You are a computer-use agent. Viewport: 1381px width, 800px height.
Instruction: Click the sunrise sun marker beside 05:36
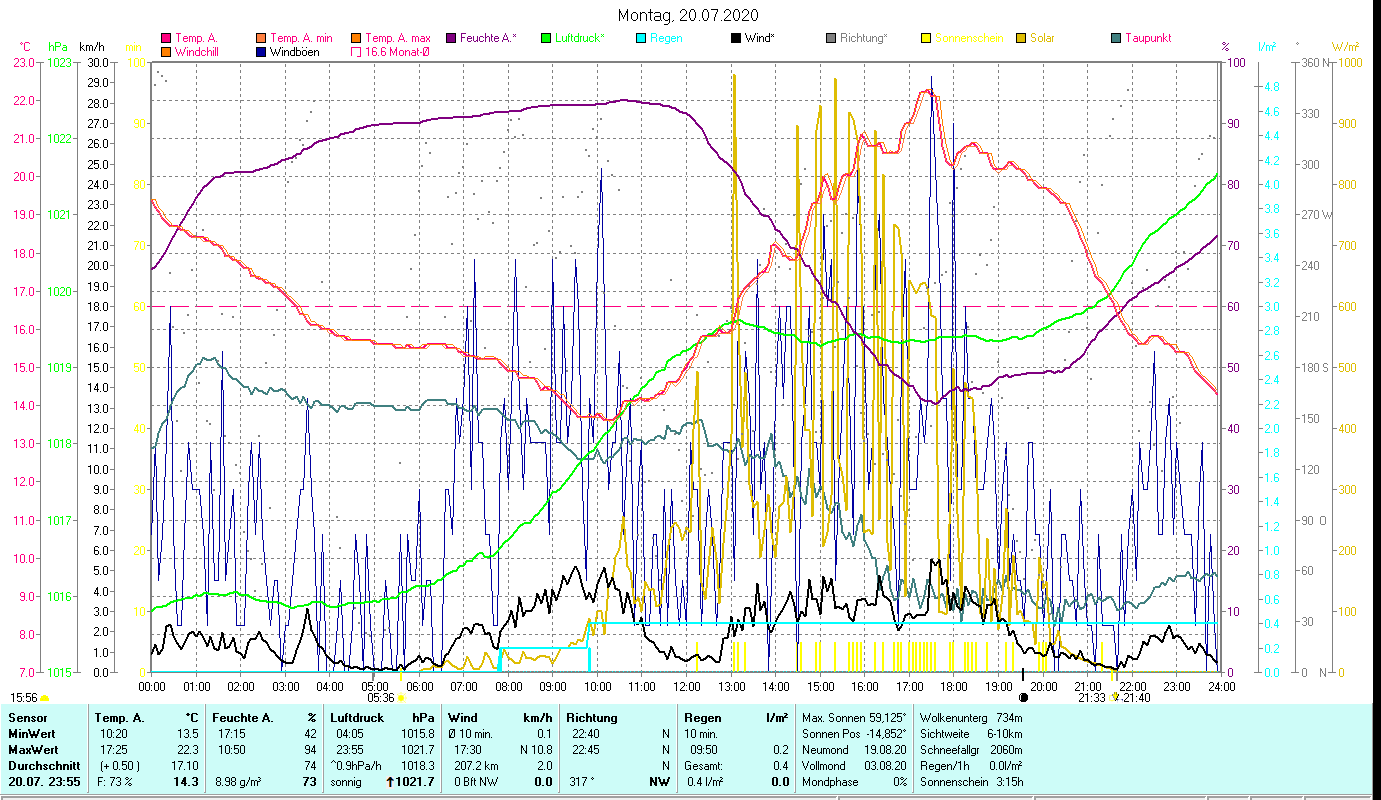[x=401, y=698]
